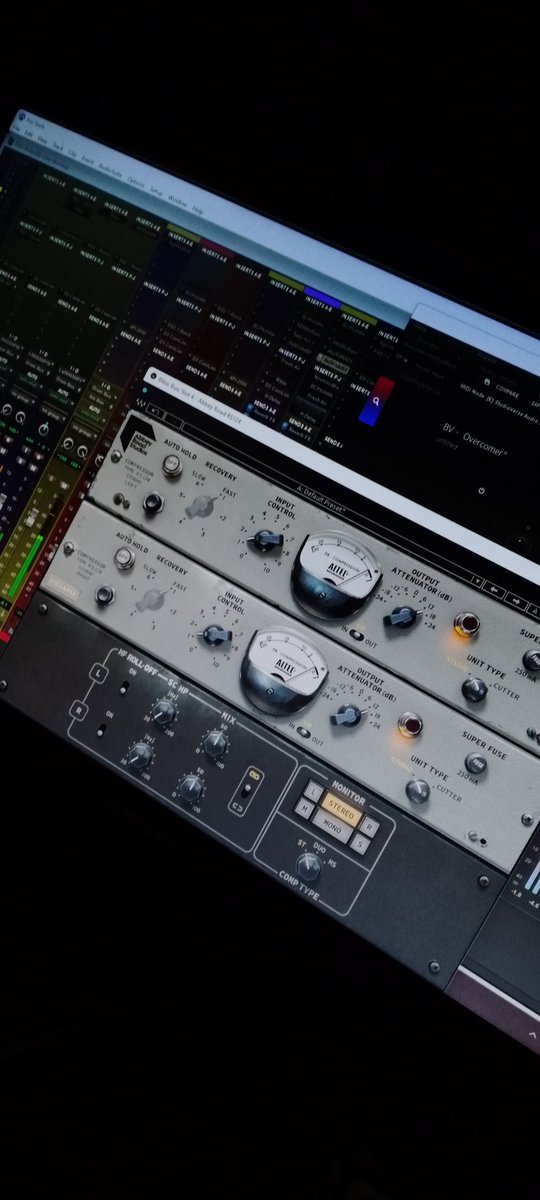540x1200 pixels.
Task: Click the lower Mix knob
Action: click(x=189, y=787)
